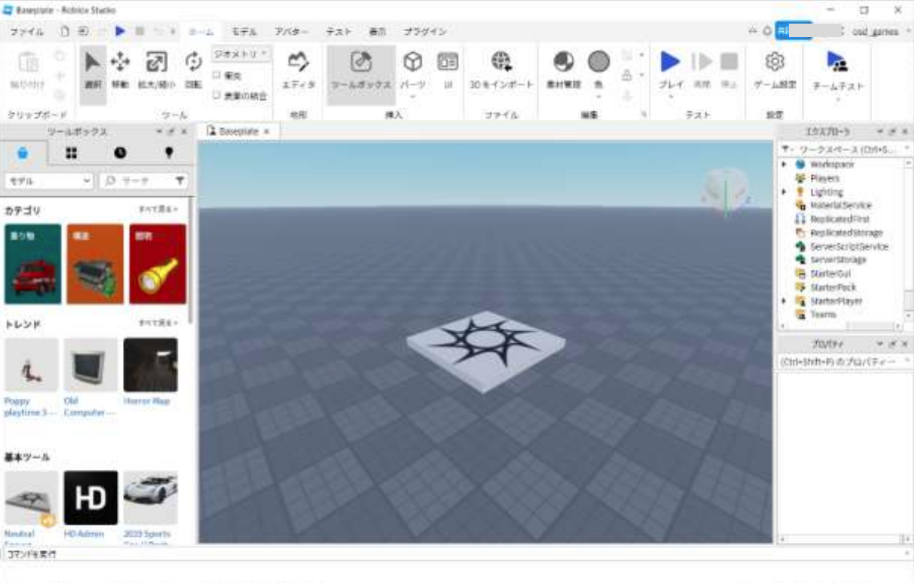Enable the Join Surfaces (表面の結合) checkbox

[216, 95]
